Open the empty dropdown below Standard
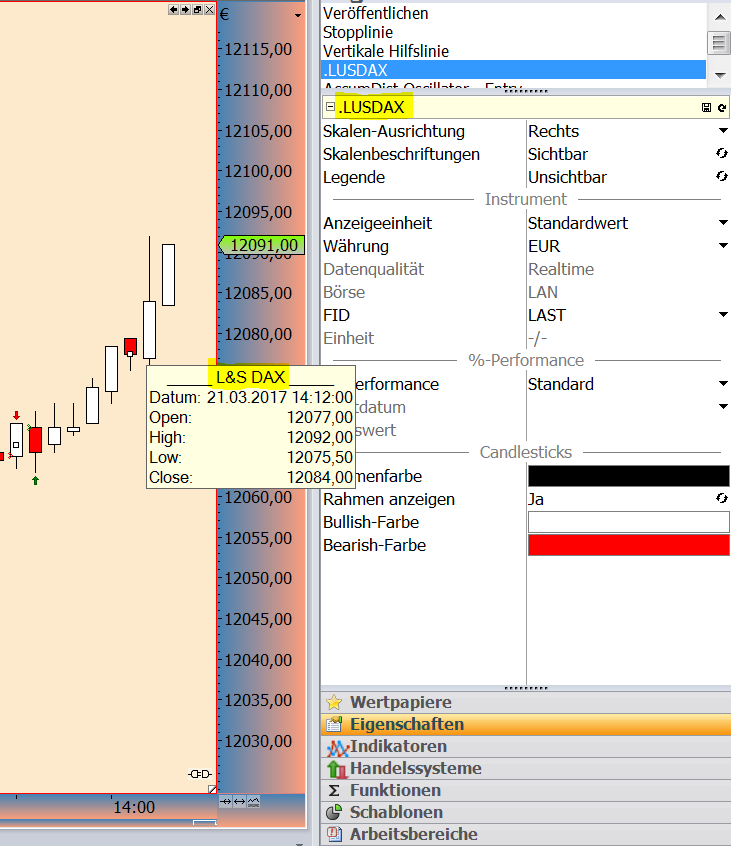The width and height of the screenshot is (731, 846). tap(723, 406)
